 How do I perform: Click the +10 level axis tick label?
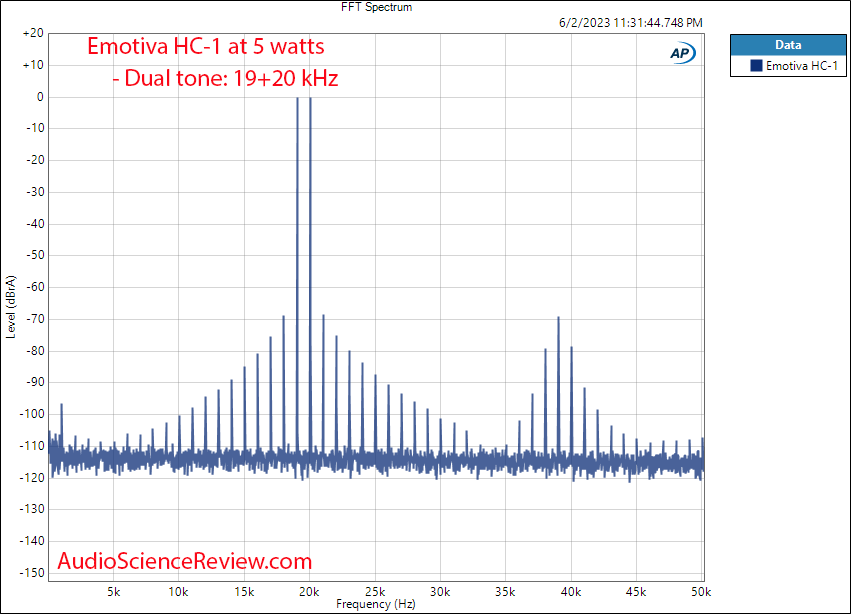click(x=33, y=65)
